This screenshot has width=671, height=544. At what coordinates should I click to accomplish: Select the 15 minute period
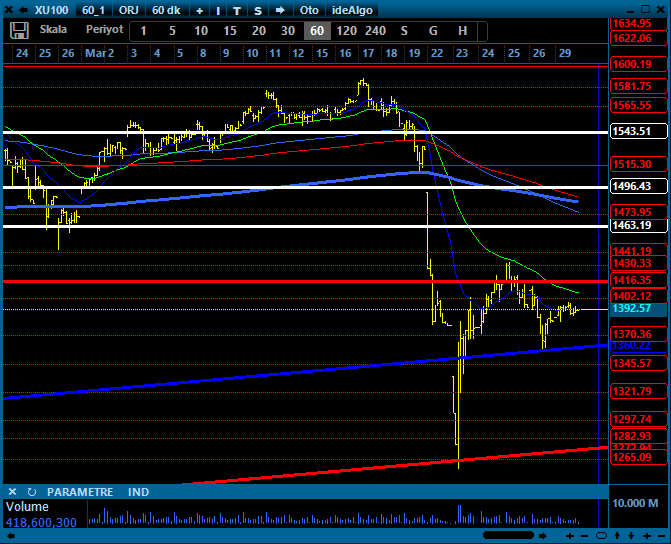[230, 31]
